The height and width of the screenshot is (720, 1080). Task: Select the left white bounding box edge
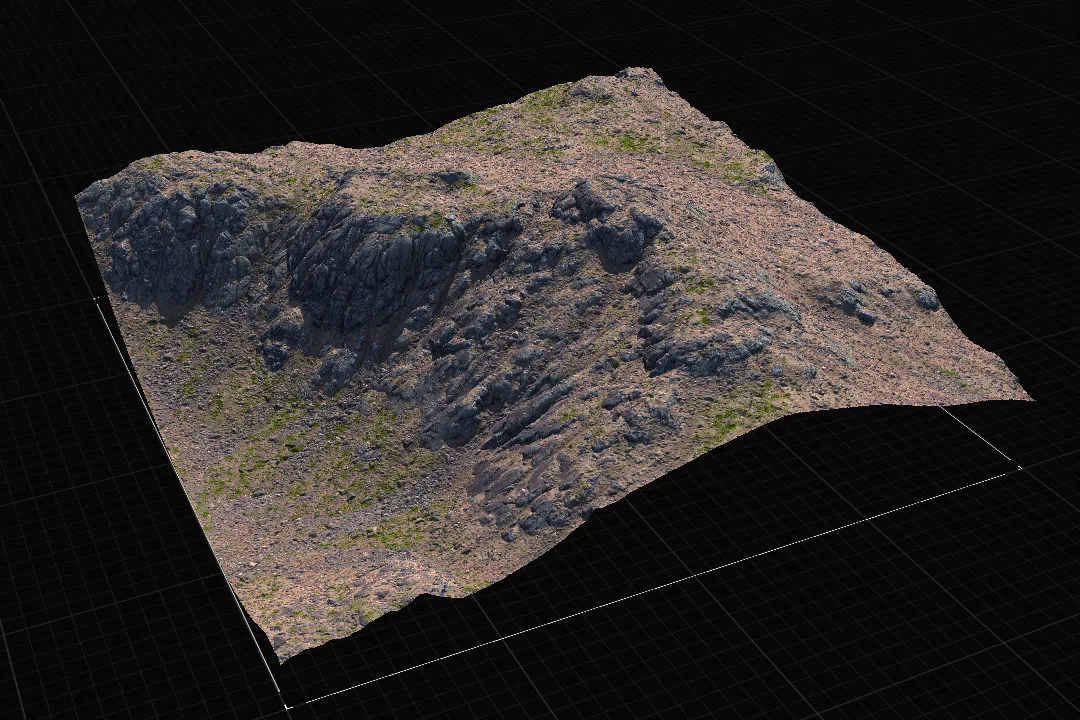[191, 502]
